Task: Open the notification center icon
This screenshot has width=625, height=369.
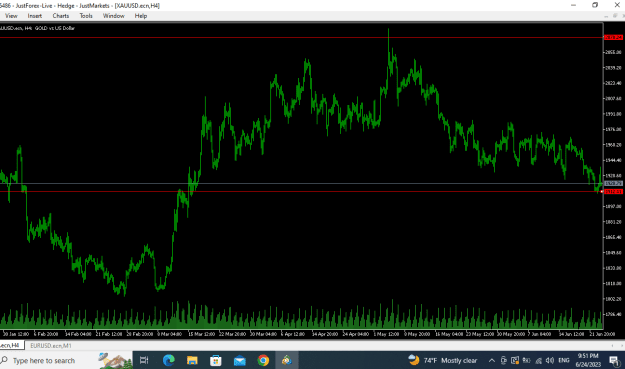Action: point(614,360)
